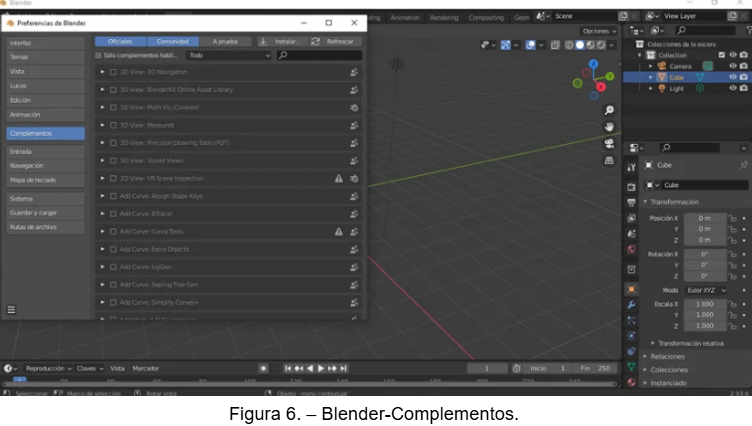Click the add-on search field

click(319, 55)
